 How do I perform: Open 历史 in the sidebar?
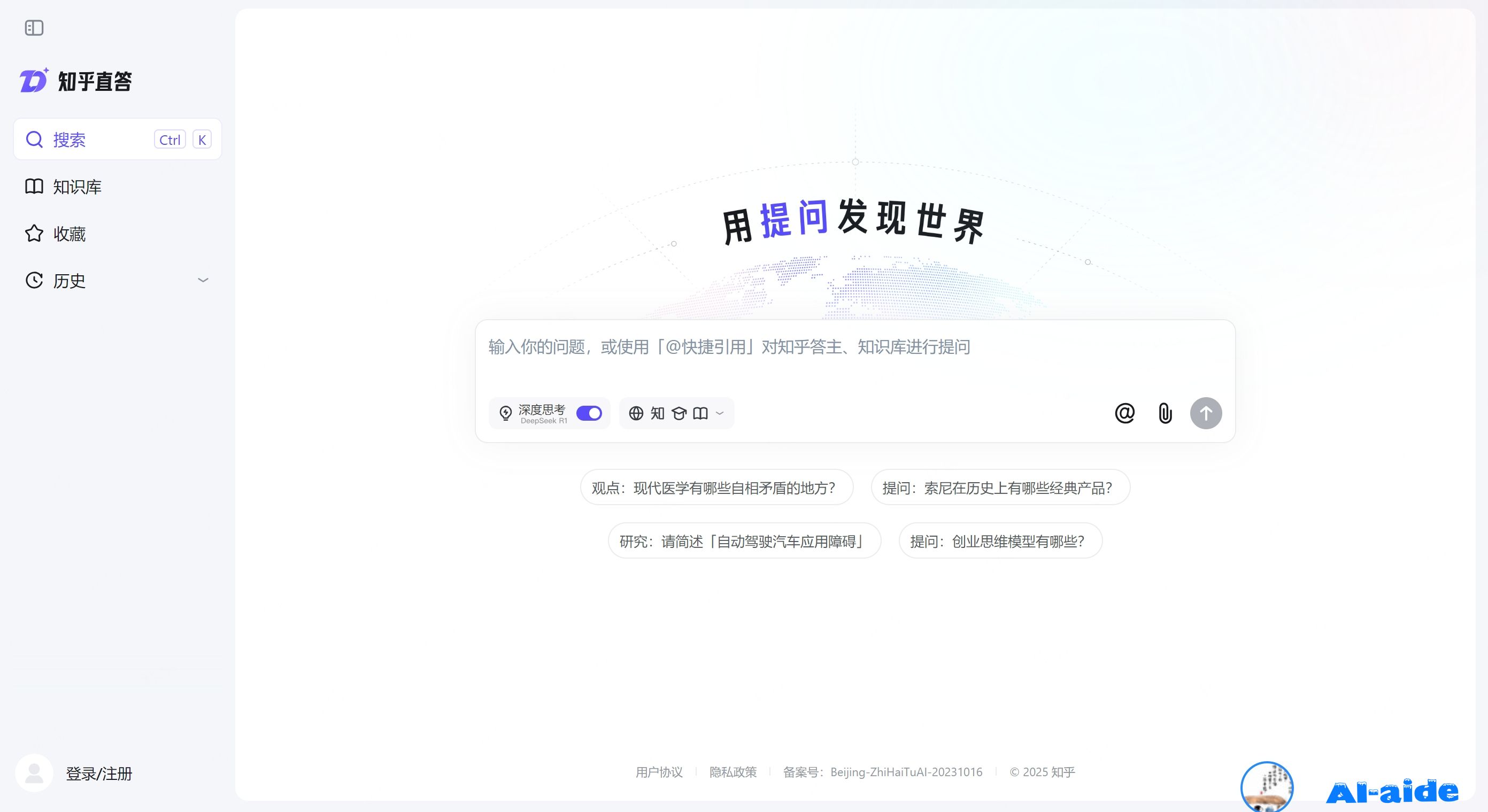(117, 280)
